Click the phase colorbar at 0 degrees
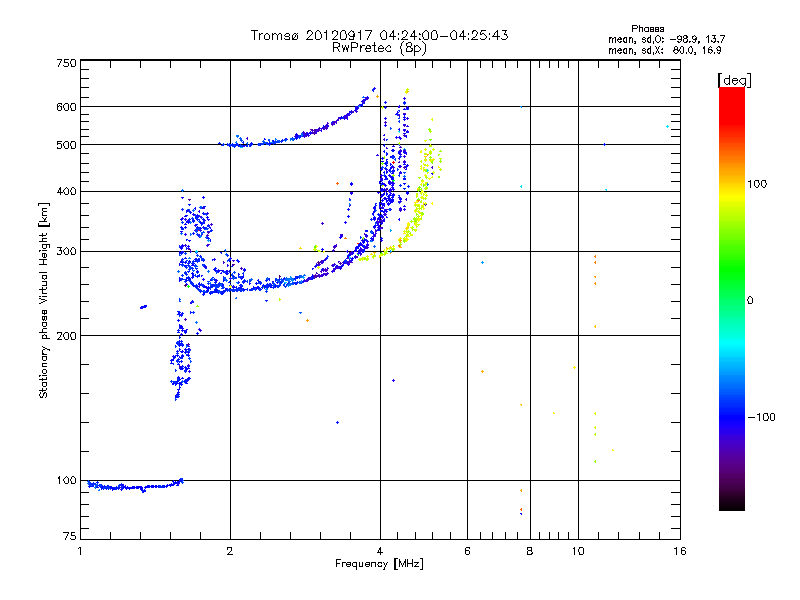The image size is (800, 600). pyautogui.click(x=732, y=301)
